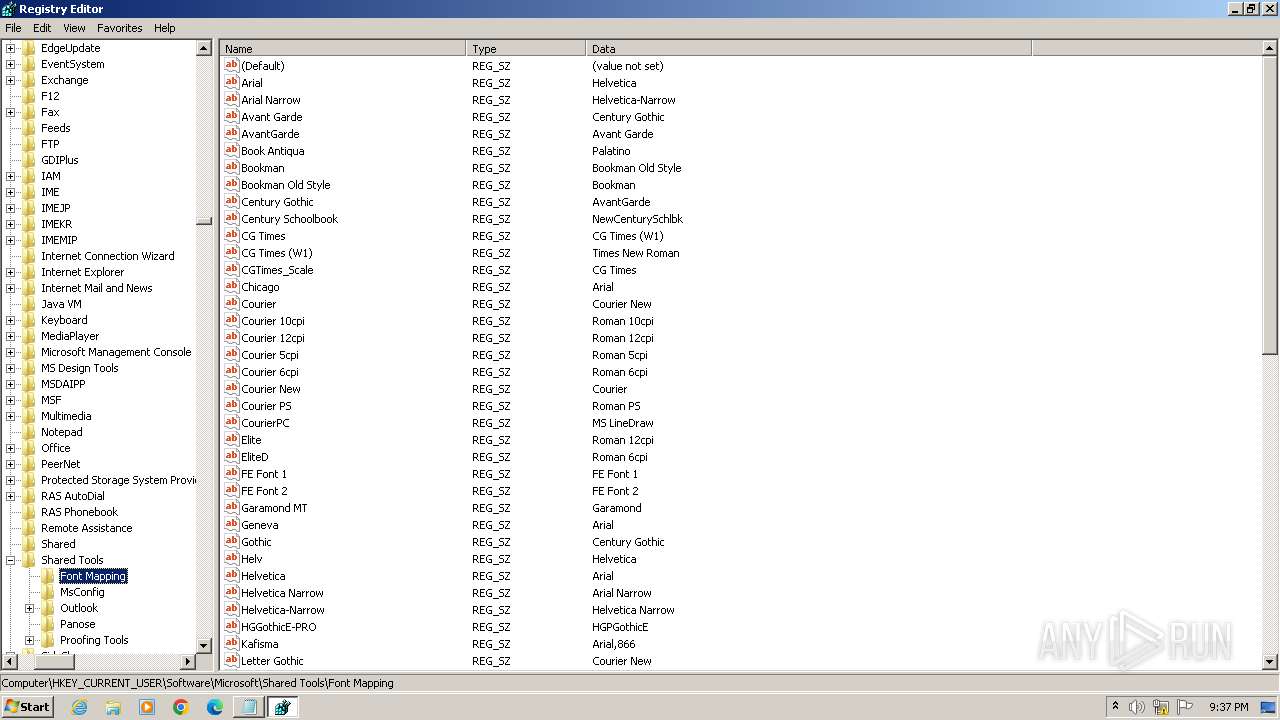
Task: Open the Edit menu
Action: point(42,28)
